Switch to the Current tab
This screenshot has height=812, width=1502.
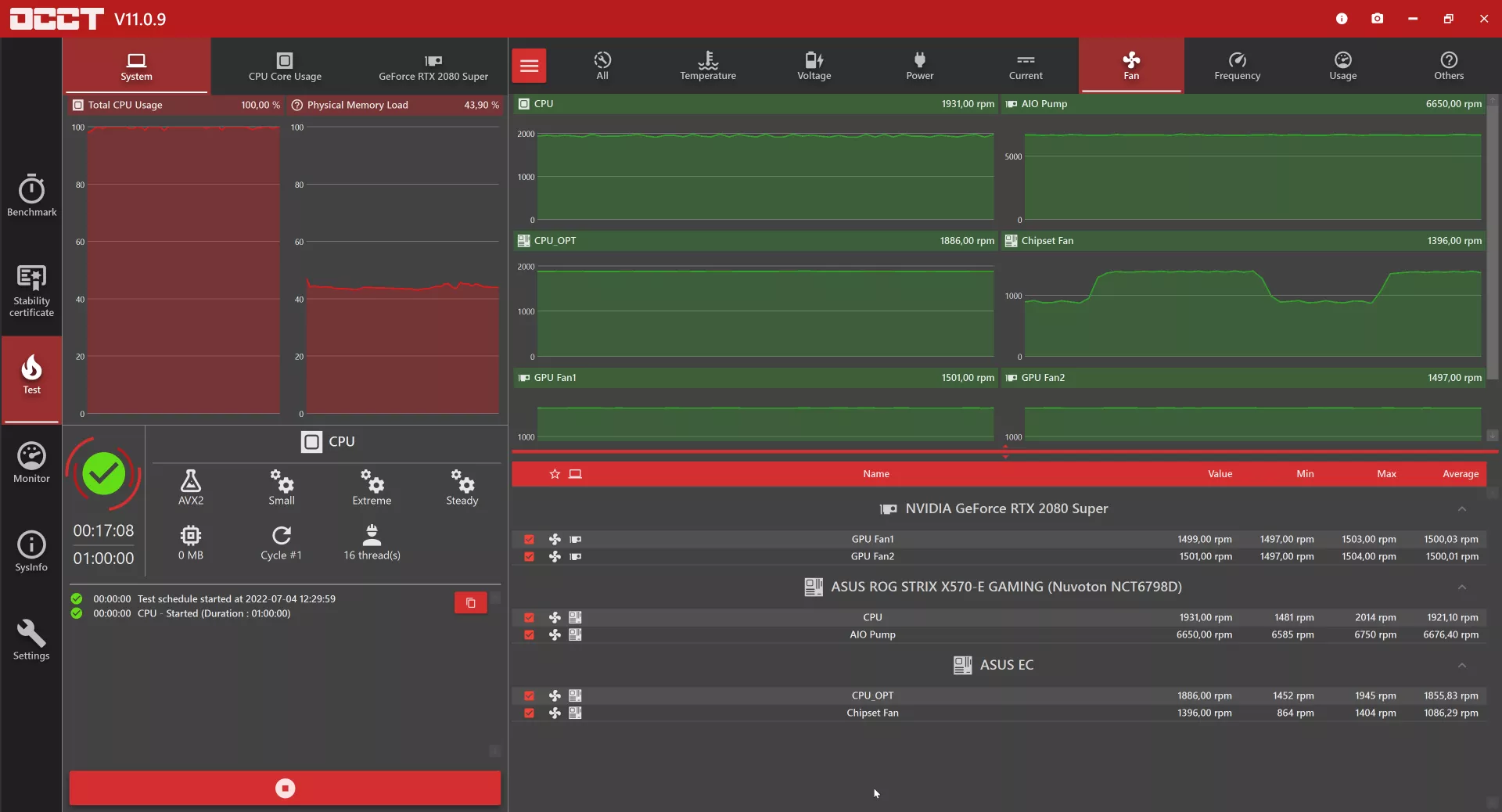coord(1026,66)
